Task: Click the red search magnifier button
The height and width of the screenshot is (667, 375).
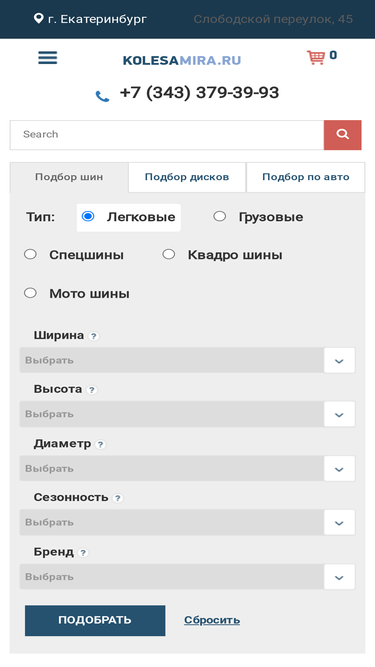Action: click(342, 135)
